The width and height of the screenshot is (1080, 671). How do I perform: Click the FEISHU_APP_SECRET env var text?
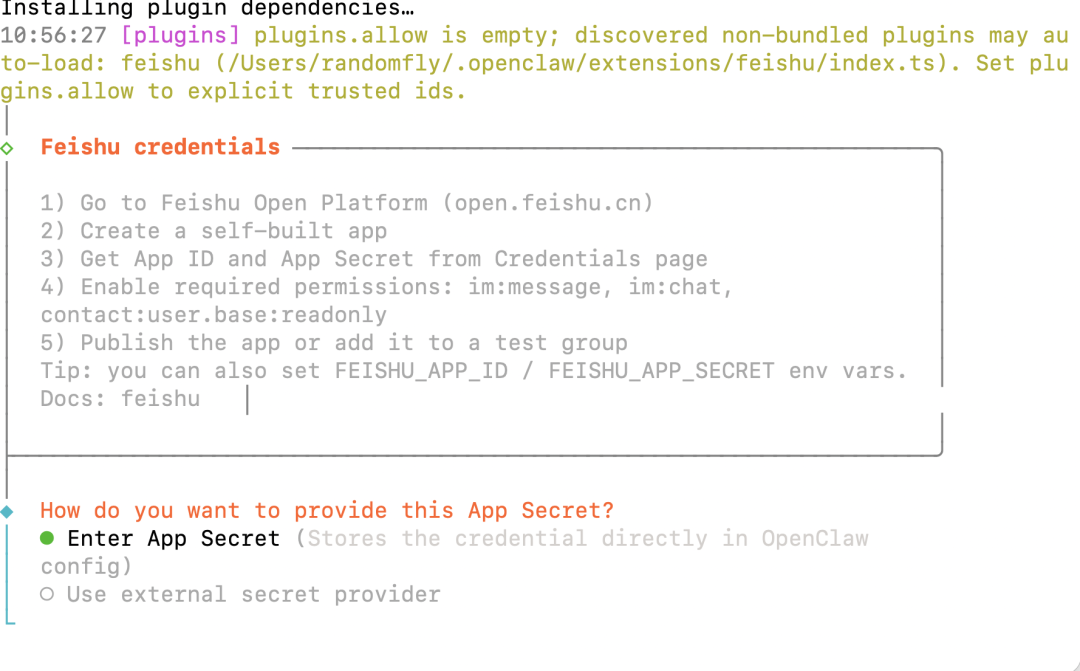661,371
